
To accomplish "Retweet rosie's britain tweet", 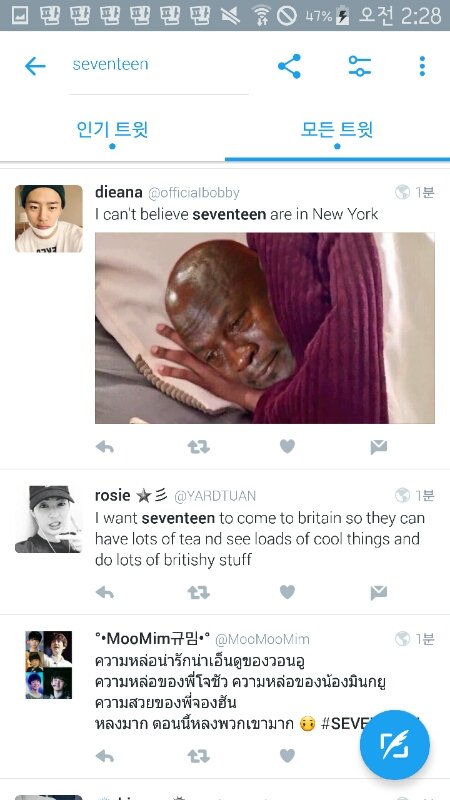I will point(198,592).
